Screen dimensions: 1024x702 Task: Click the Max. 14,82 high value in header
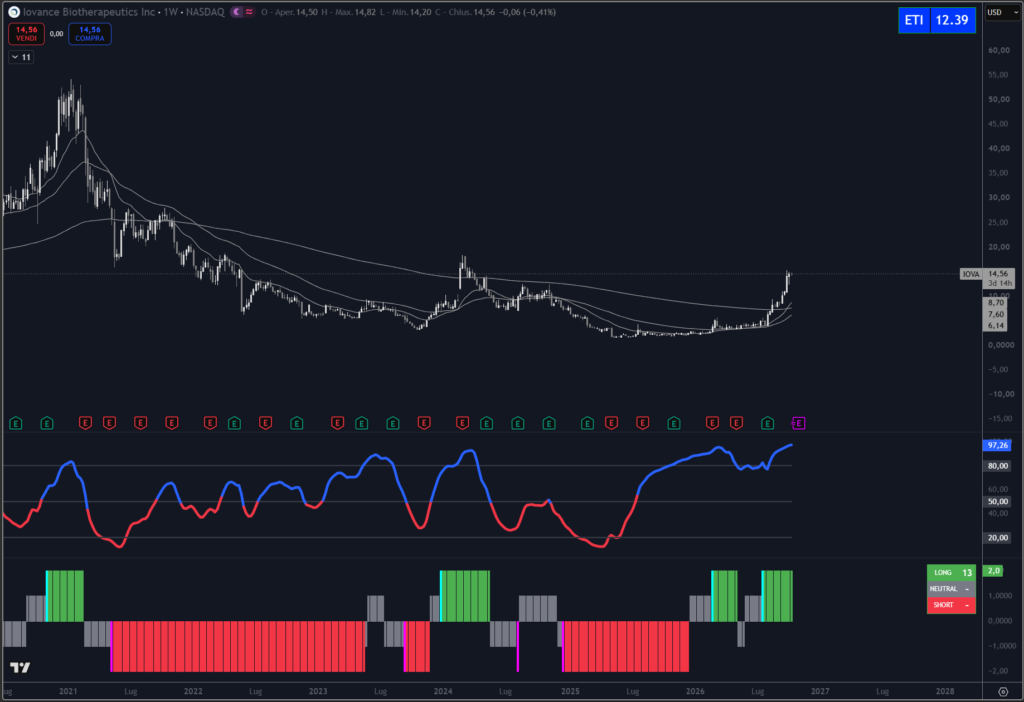(355, 12)
